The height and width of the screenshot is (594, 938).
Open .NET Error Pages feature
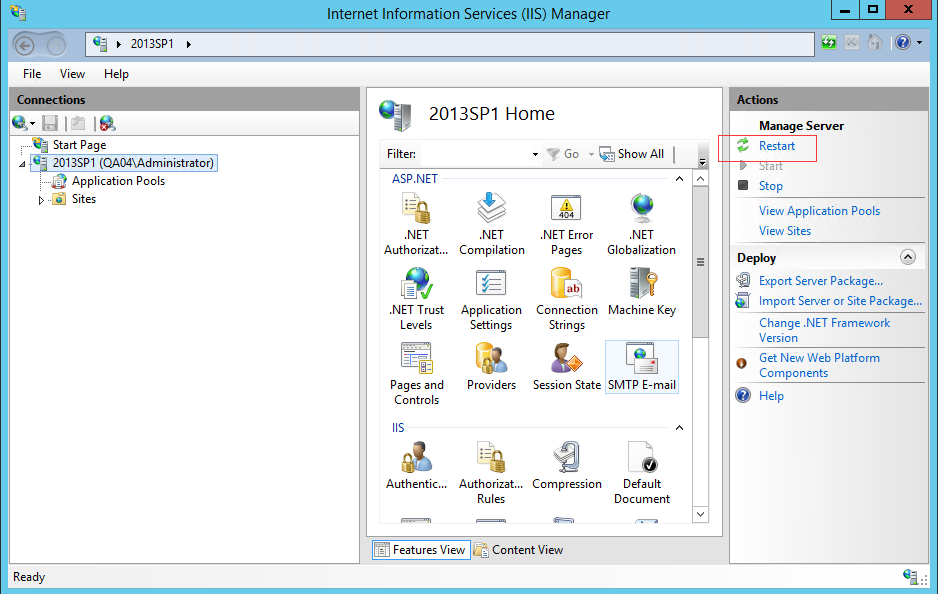pos(566,210)
